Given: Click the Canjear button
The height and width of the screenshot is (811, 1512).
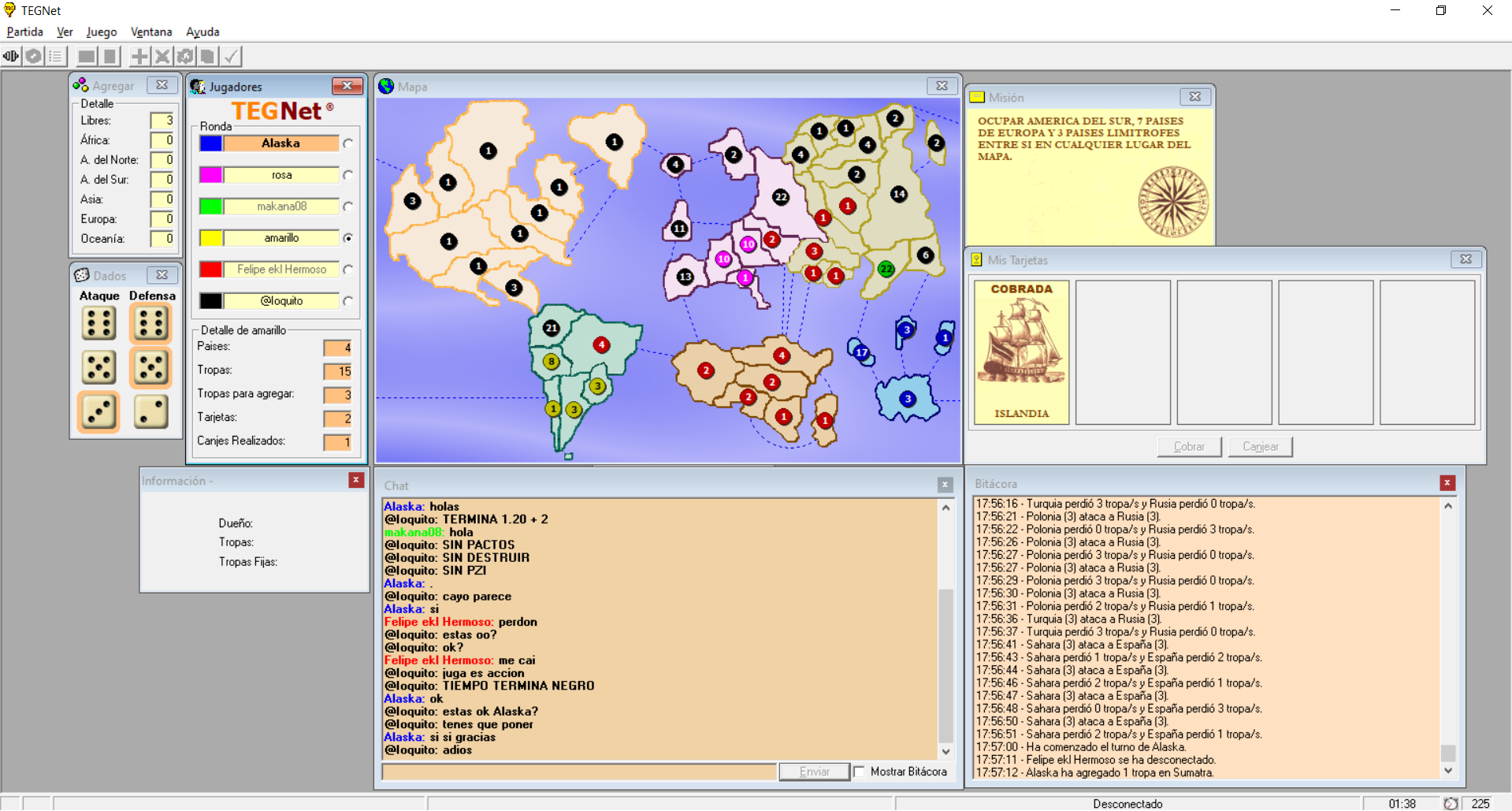Looking at the screenshot, I should [1261, 446].
